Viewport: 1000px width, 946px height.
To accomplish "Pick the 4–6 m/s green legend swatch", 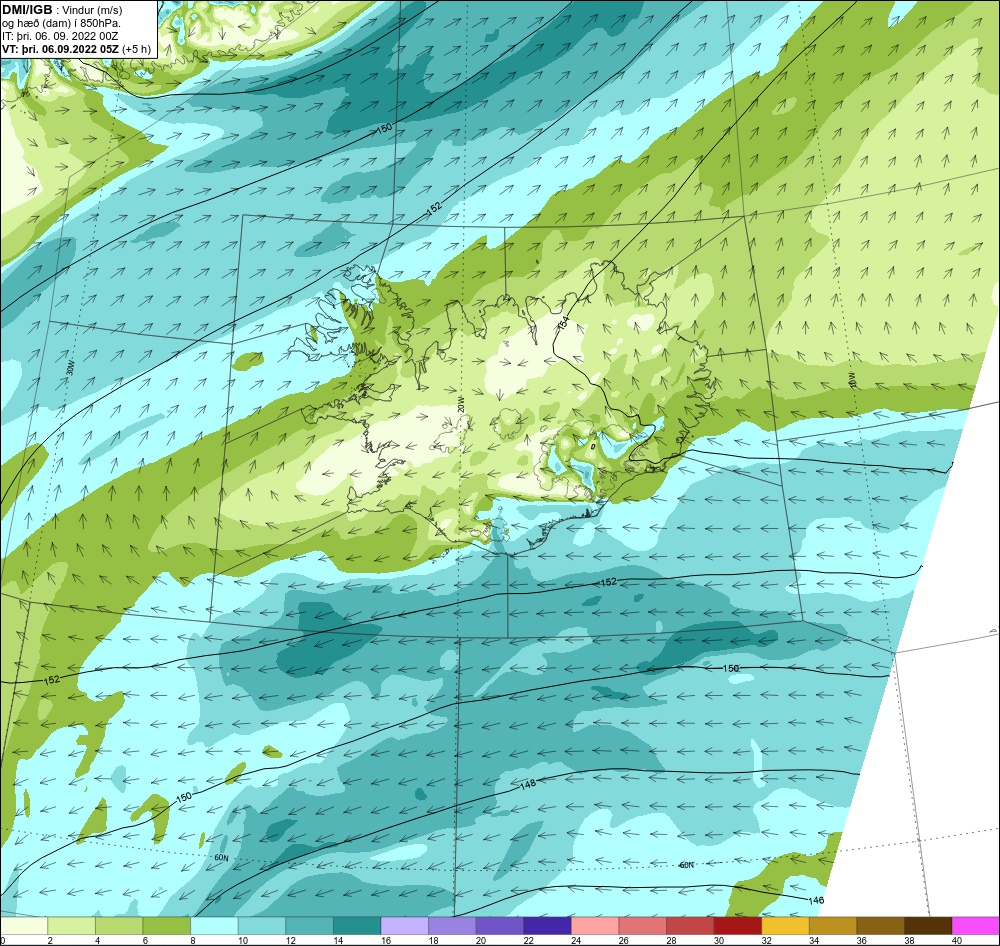I will pyautogui.click(x=119, y=926).
